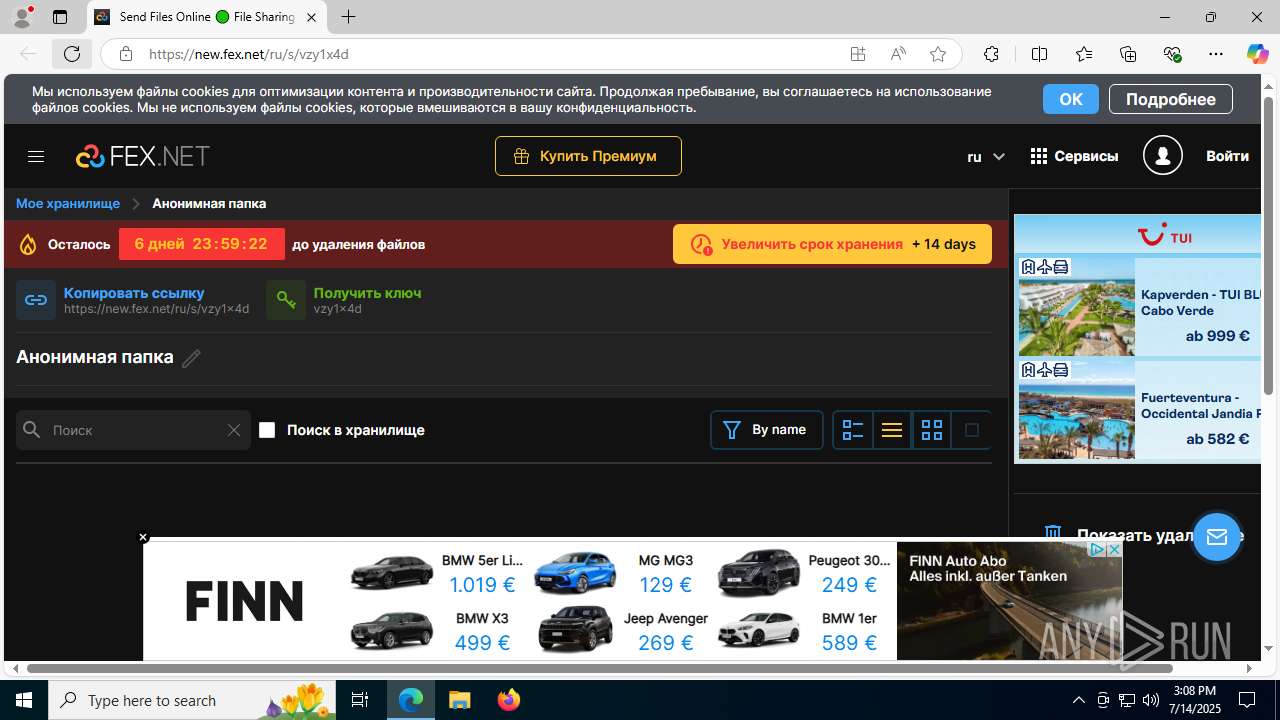Toggle the Поиск в хранилище checkbox
This screenshot has height=720, width=1280.
coord(267,430)
